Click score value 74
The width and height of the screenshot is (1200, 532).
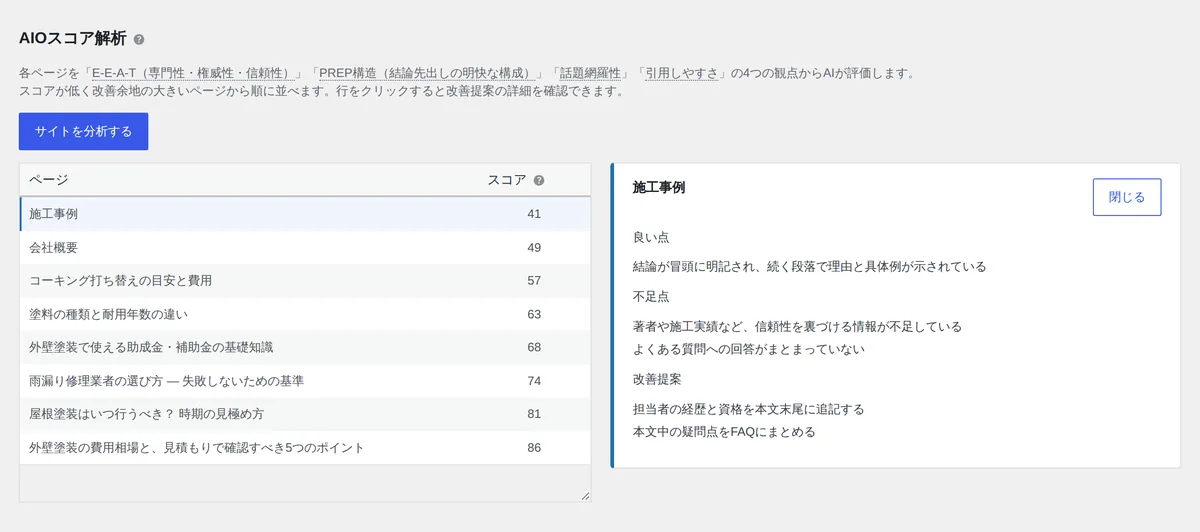point(534,381)
